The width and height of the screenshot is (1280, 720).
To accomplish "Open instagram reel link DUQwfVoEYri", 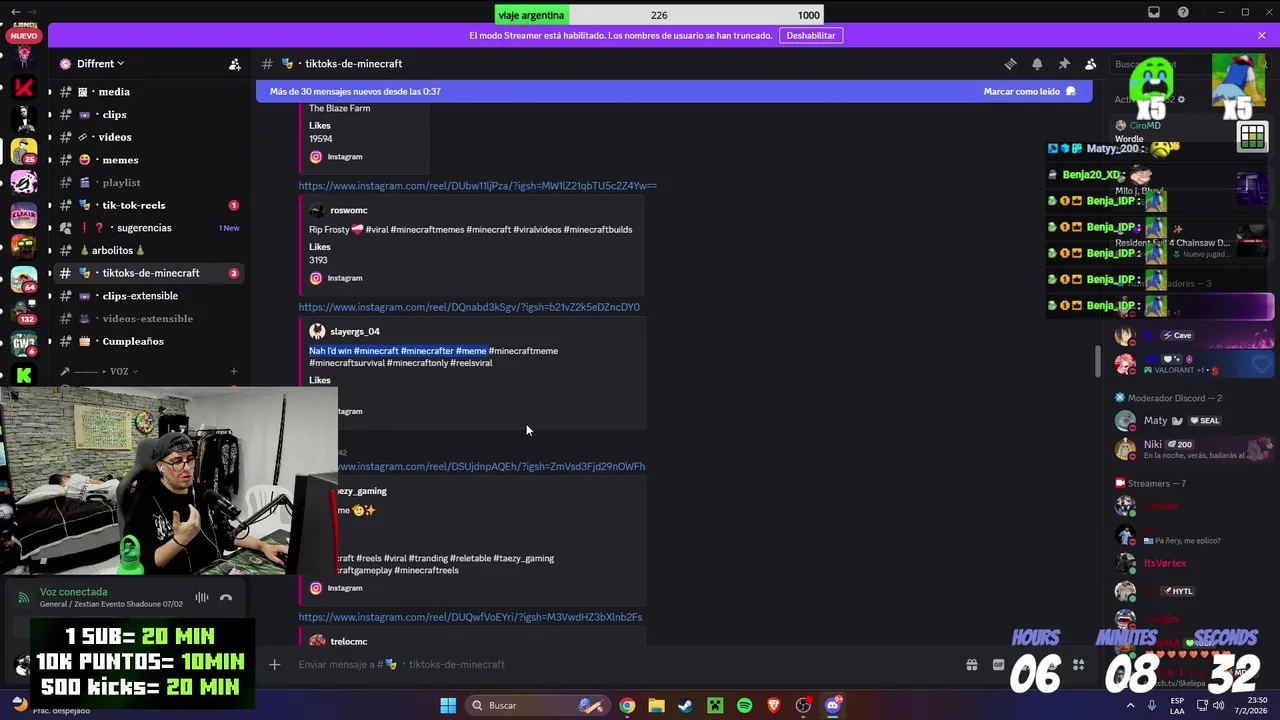I will tap(470, 618).
